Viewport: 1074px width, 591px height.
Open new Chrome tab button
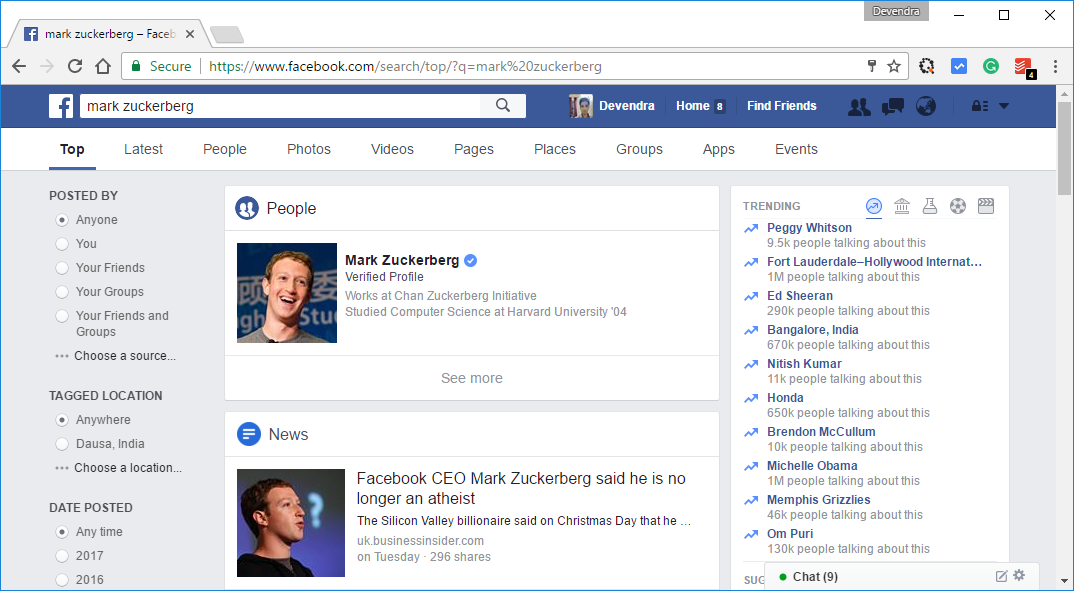tap(226, 34)
